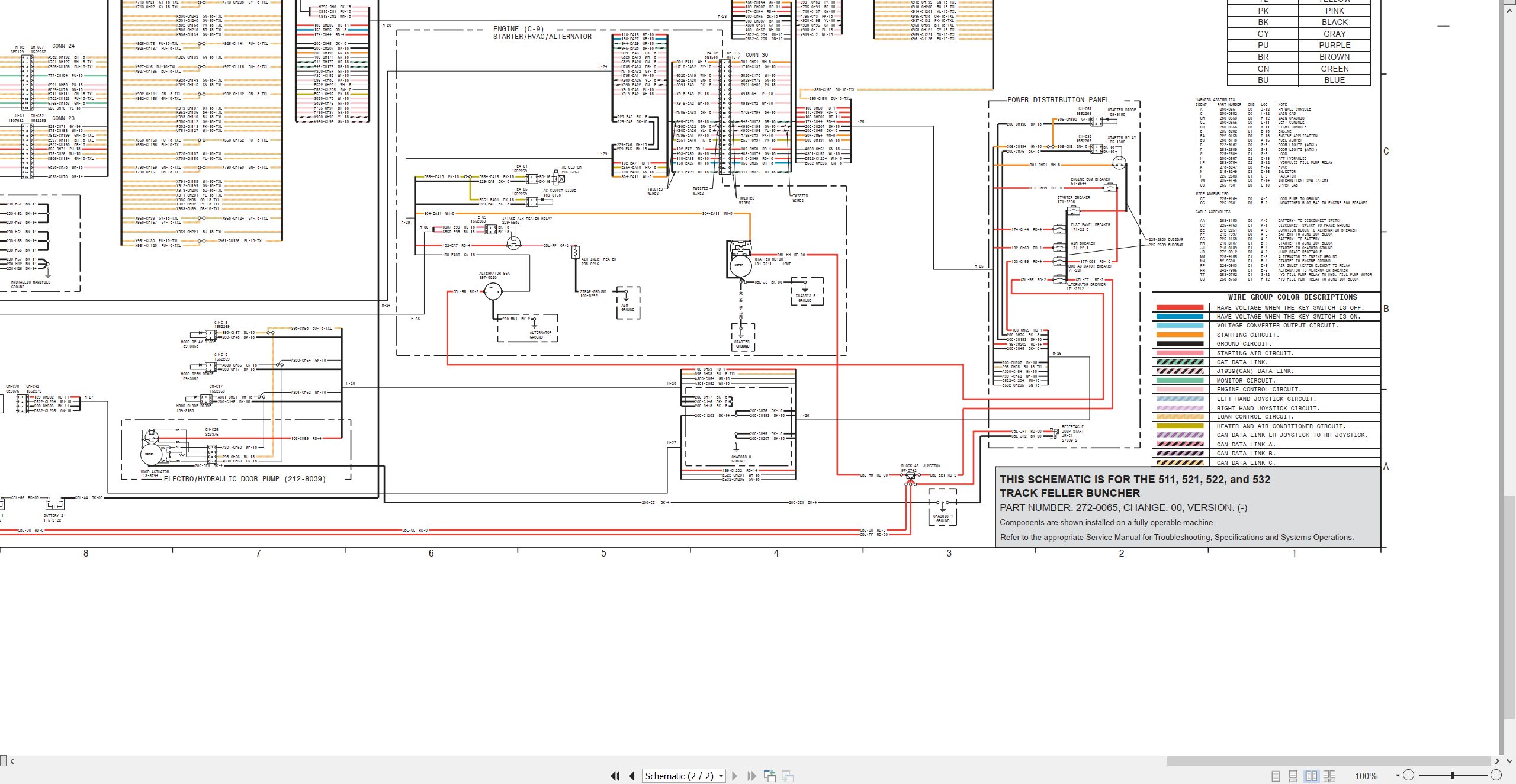Switch to continuous page layout
Image resolution: width=1516 pixels, height=784 pixels.
1293,776
